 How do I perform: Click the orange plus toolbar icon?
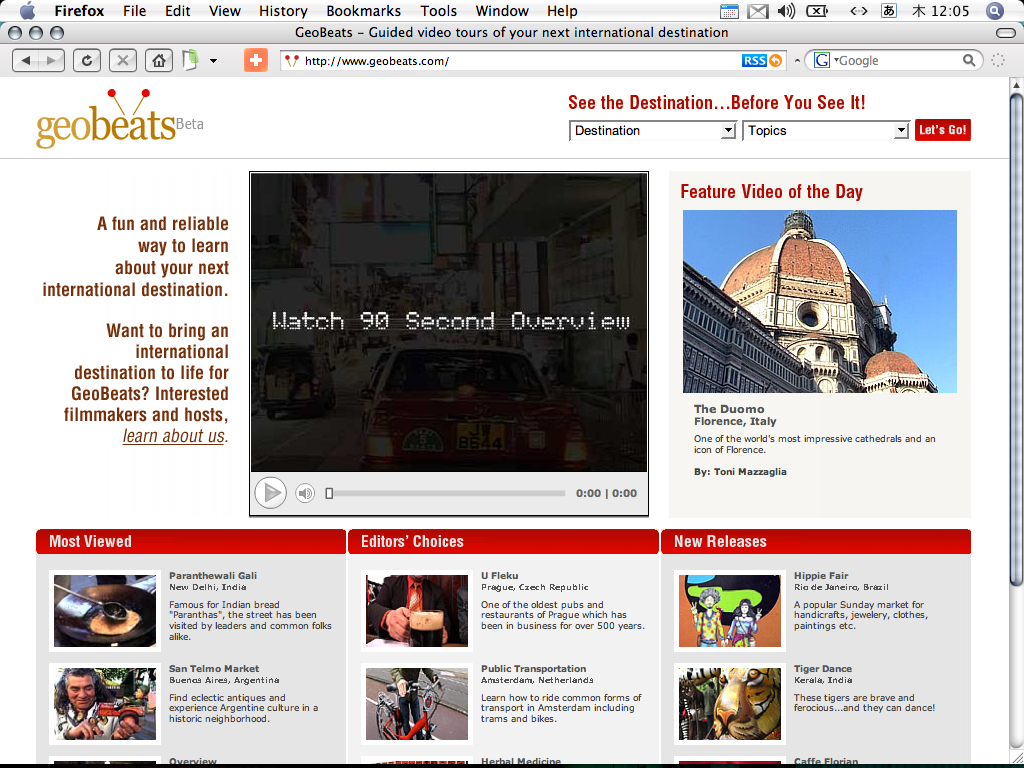tap(256, 61)
